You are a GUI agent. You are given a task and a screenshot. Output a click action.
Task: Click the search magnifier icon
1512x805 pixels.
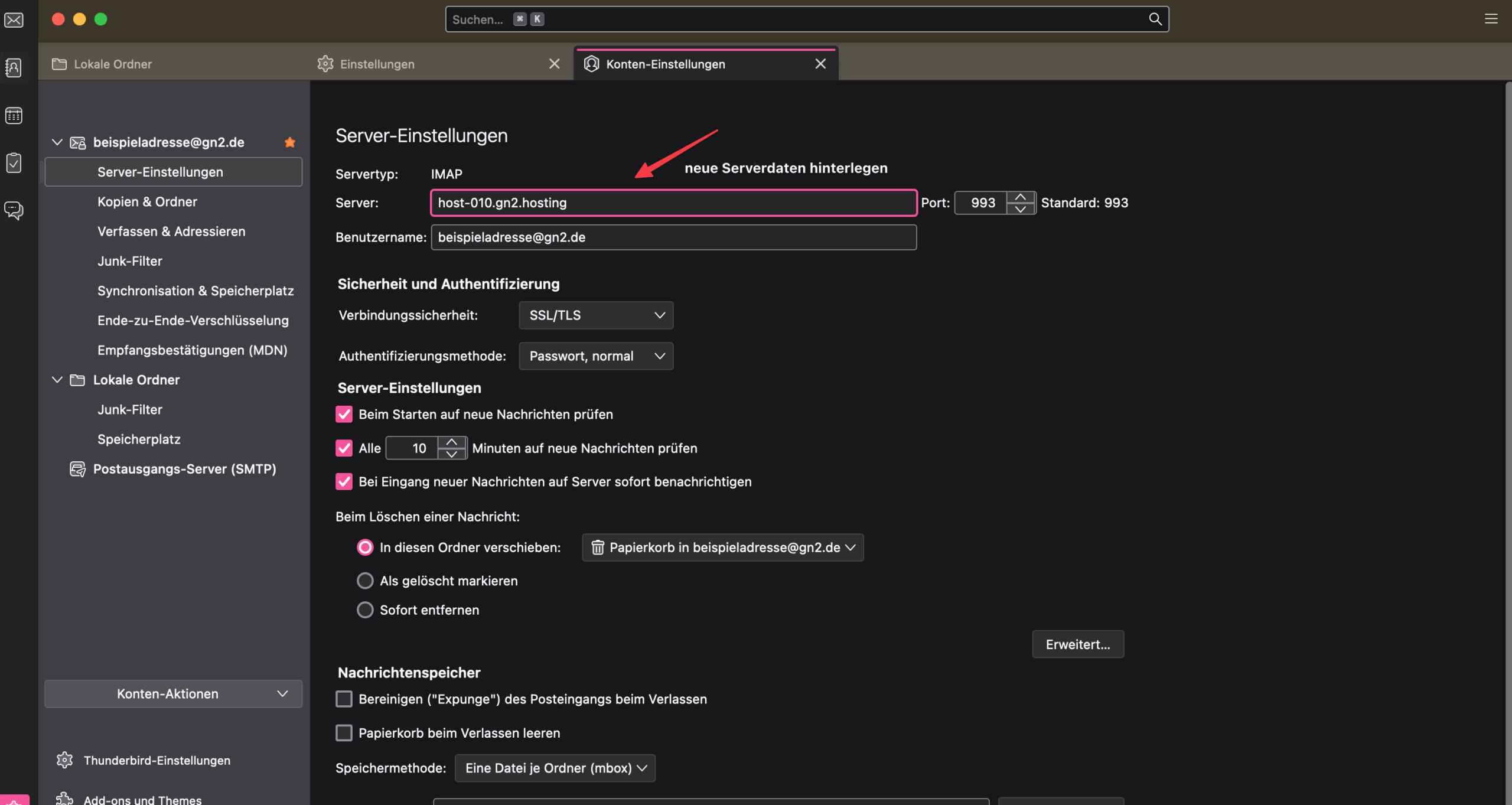pos(1155,19)
